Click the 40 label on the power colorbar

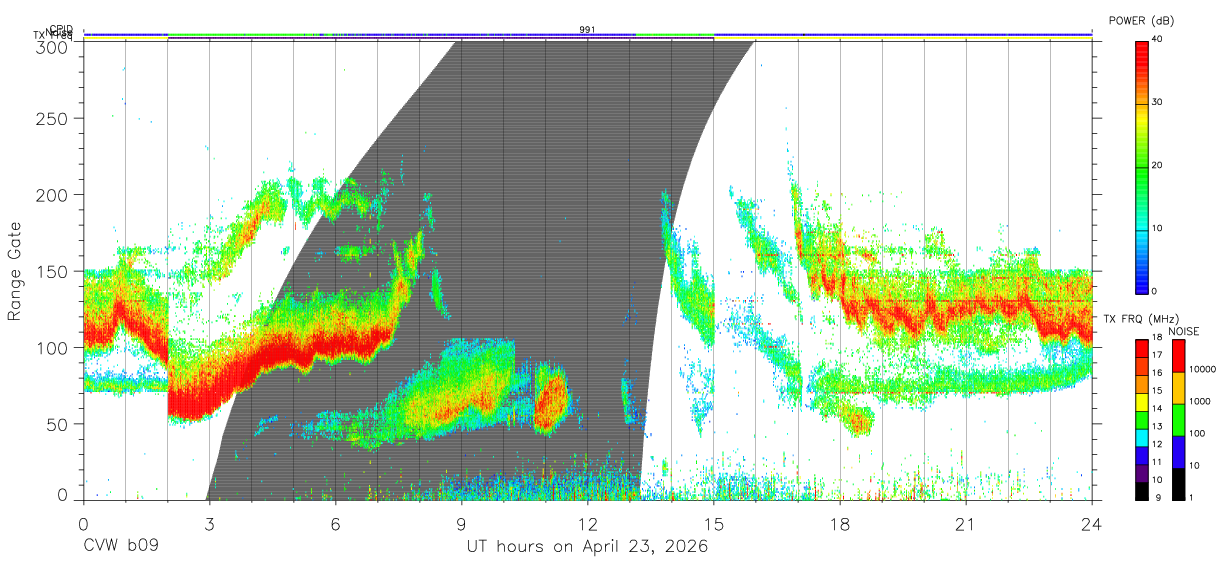[1158, 40]
